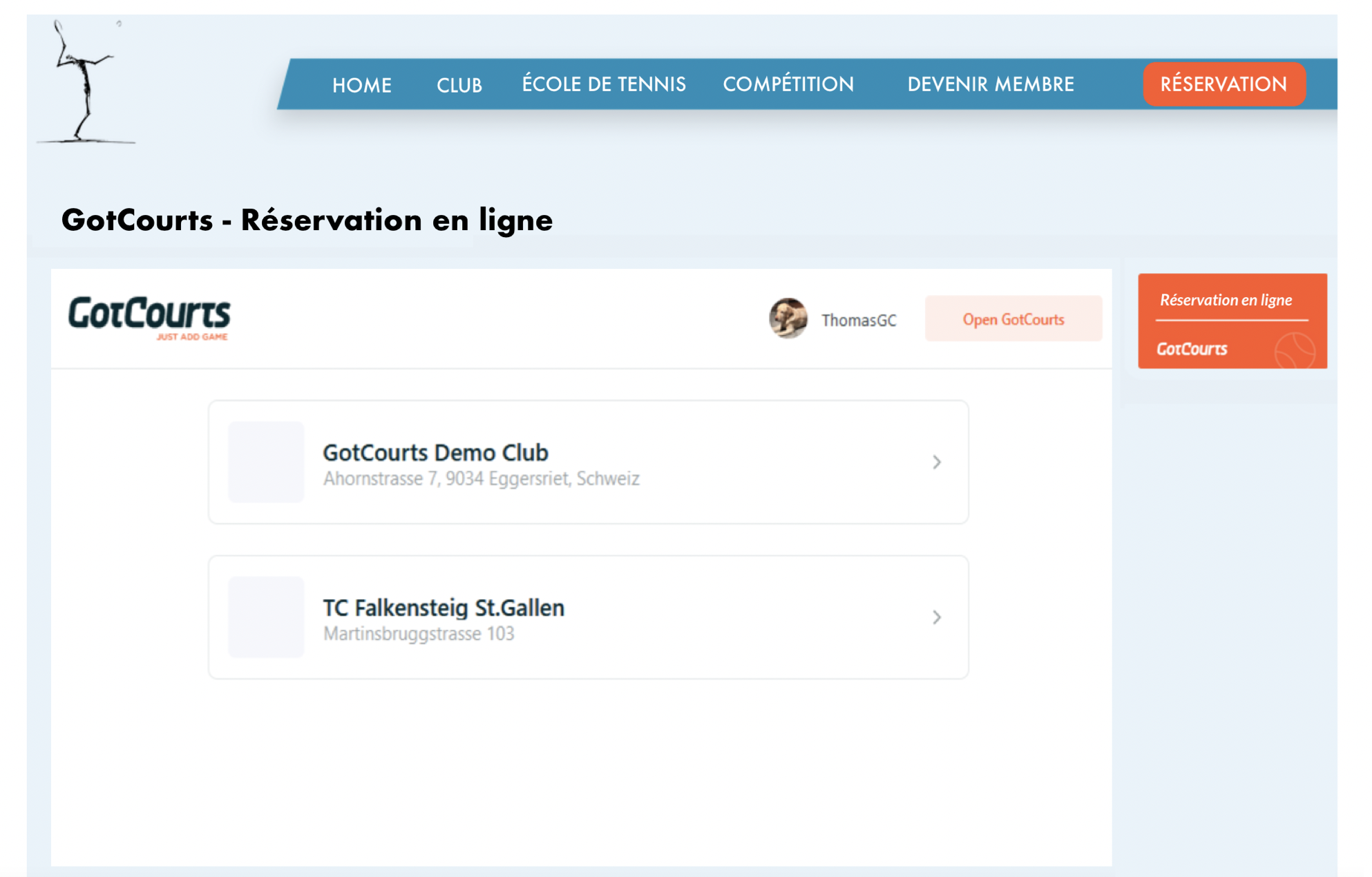Click the GotCourts Just Add Game logo
This screenshot has height=877, width=1372.
click(x=149, y=318)
